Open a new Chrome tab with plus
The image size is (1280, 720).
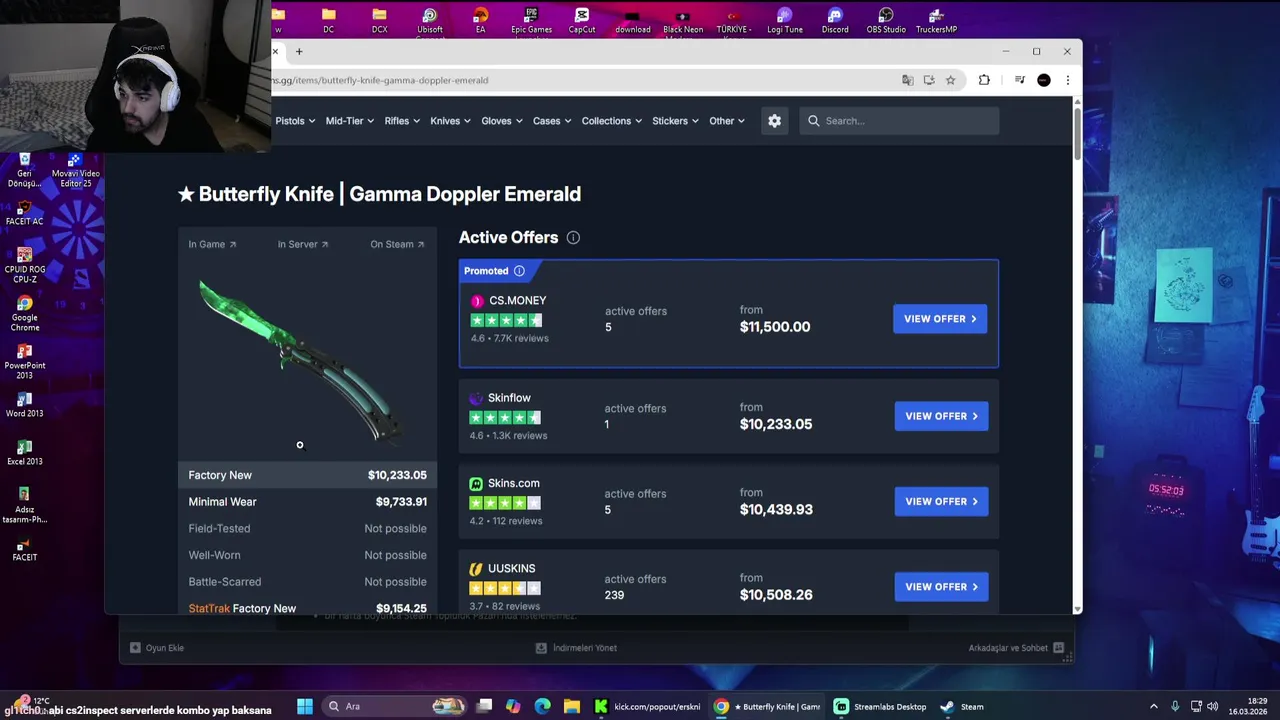(298, 51)
